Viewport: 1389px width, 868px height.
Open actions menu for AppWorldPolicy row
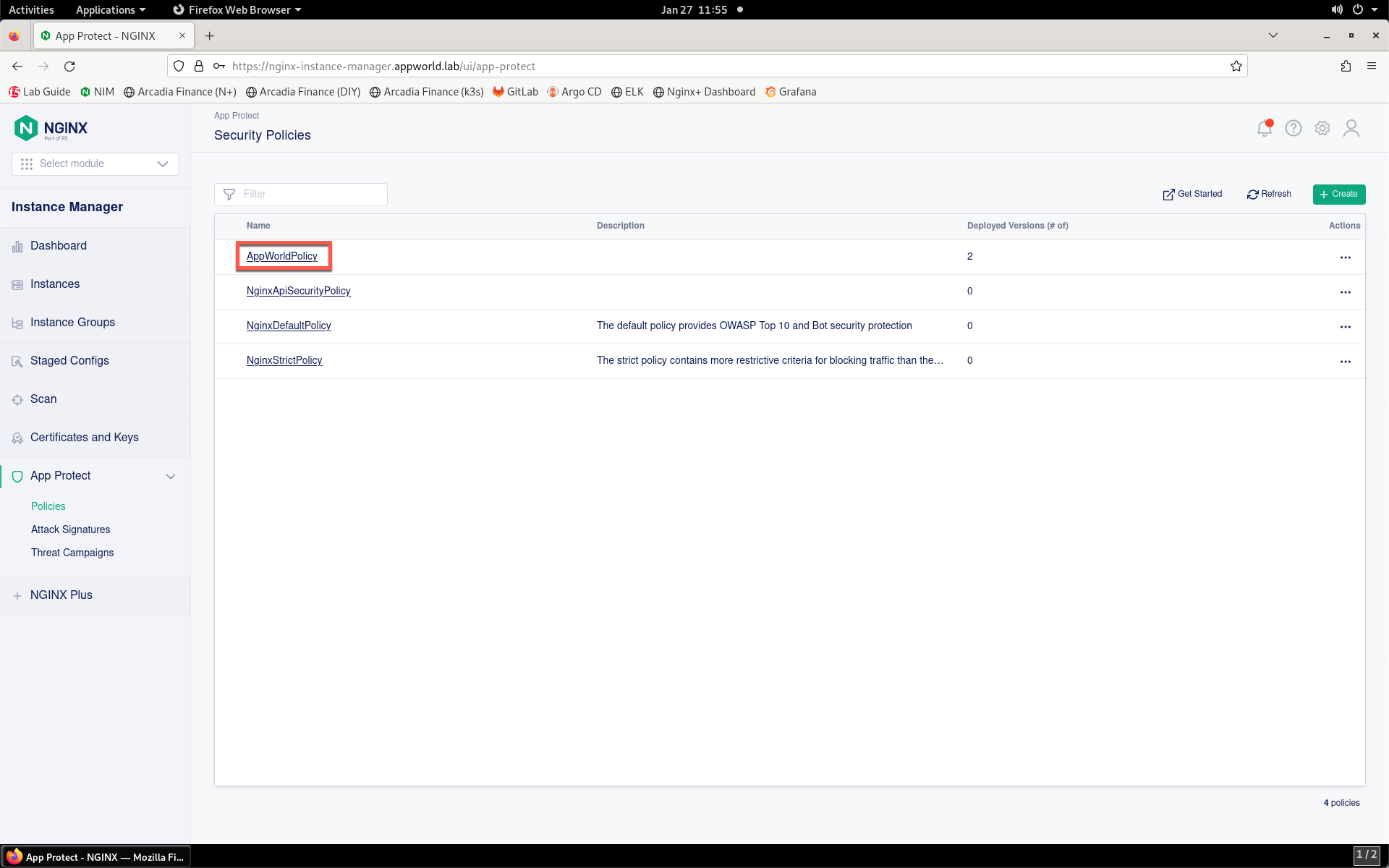[1345, 258]
